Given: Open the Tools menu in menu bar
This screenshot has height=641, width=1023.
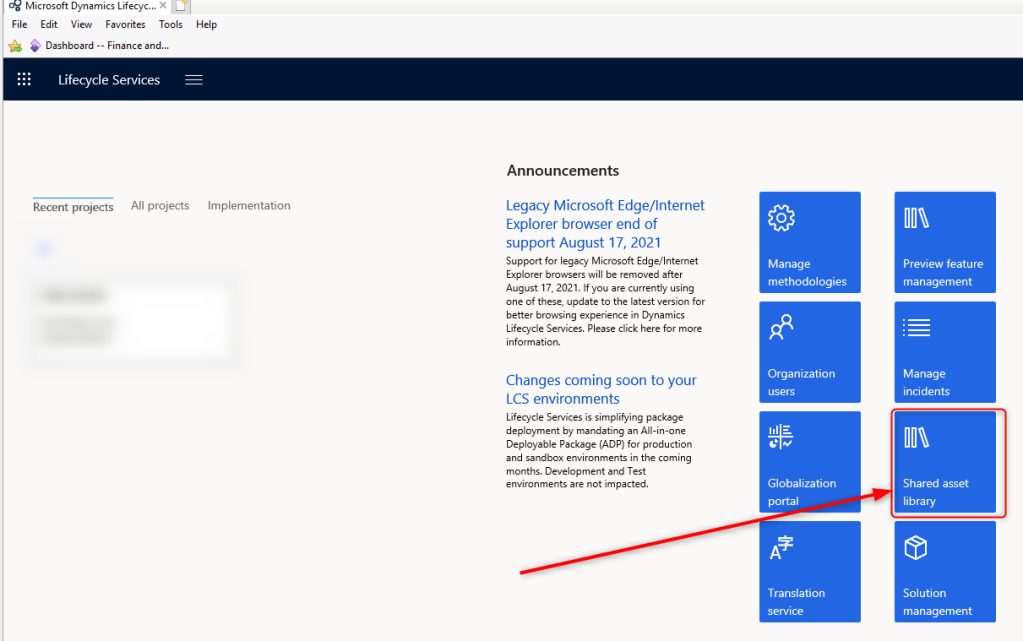Looking at the screenshot, I should [170, 24].
